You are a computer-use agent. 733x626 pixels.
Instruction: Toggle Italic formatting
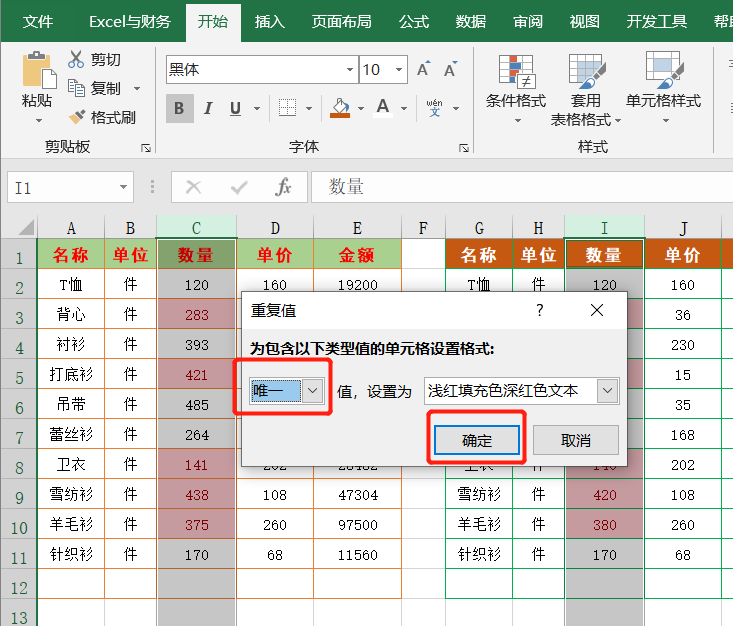pos(208,108)
